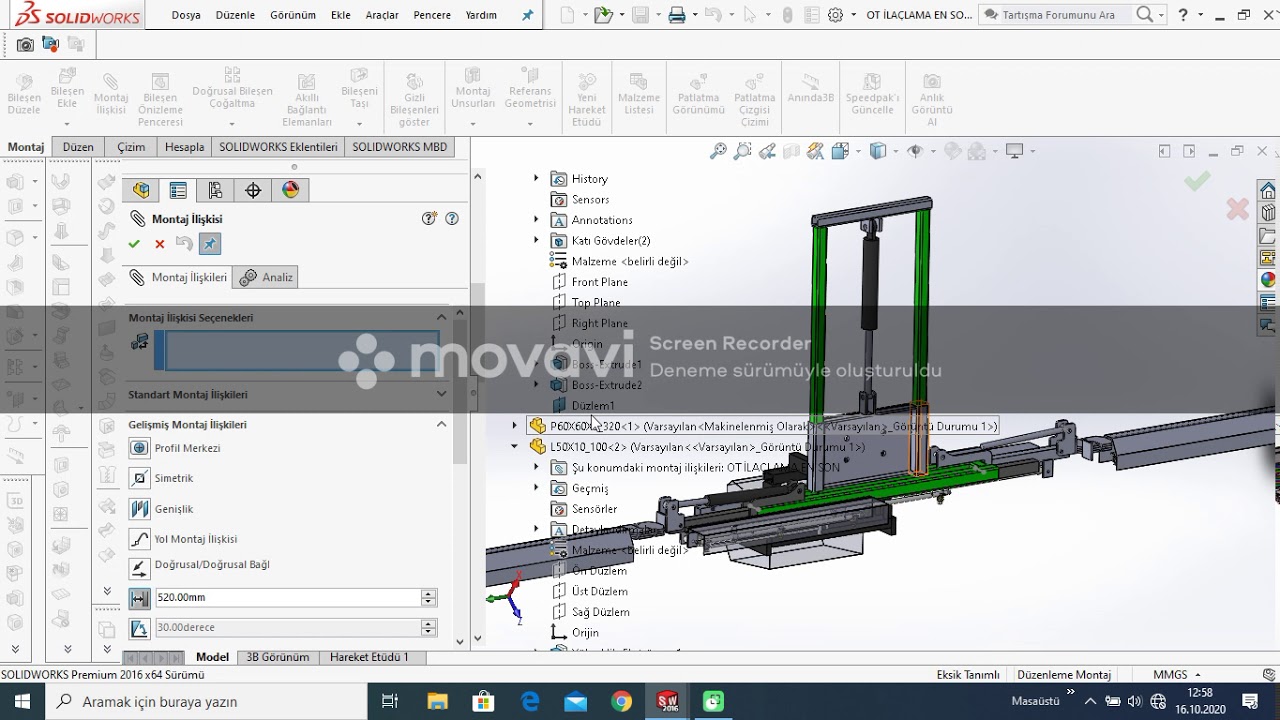The image size is (1280, 720).
Task: Adjust the 520.00mm spinner arrows
Action: click(x=429, y=597)
